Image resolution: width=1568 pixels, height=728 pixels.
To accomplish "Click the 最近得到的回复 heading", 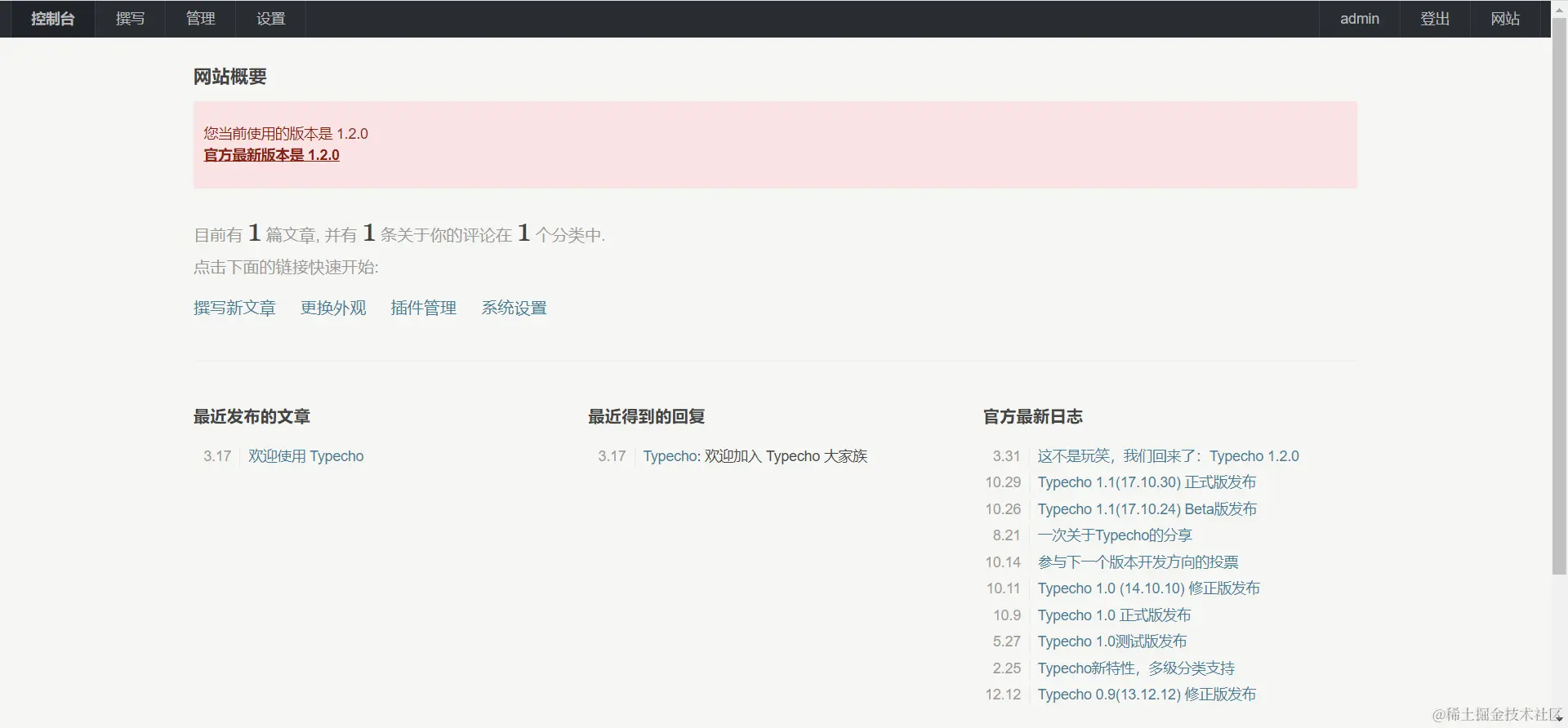I will click(646, 416).
